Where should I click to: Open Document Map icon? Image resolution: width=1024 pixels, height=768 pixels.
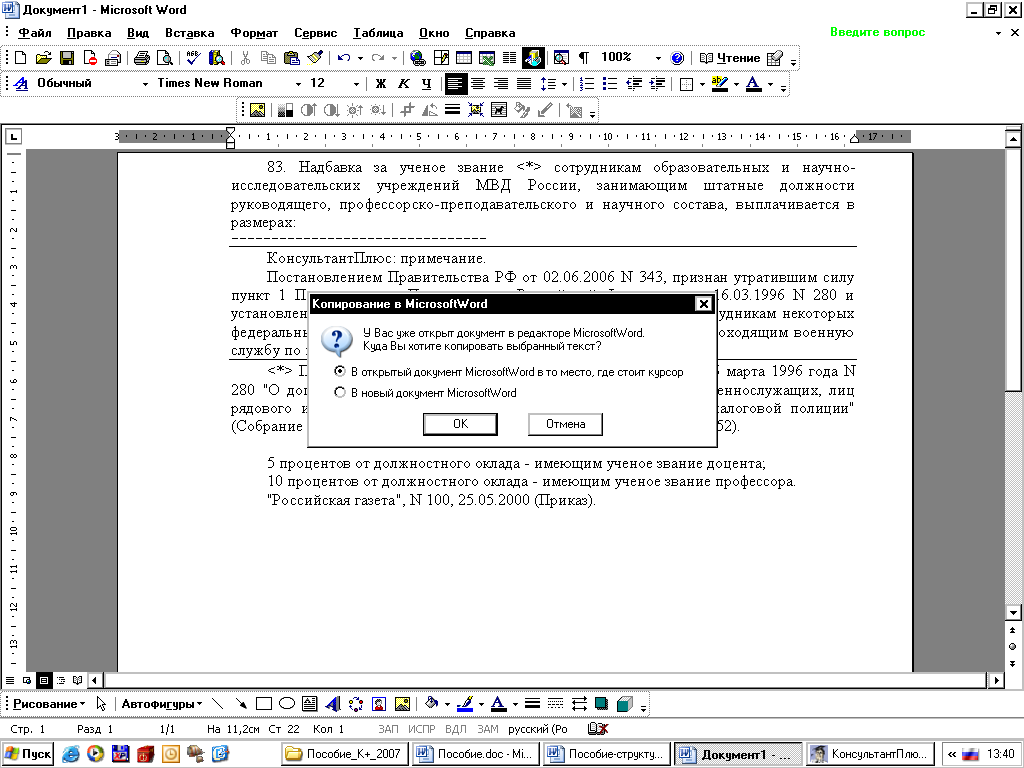(561, 58)
